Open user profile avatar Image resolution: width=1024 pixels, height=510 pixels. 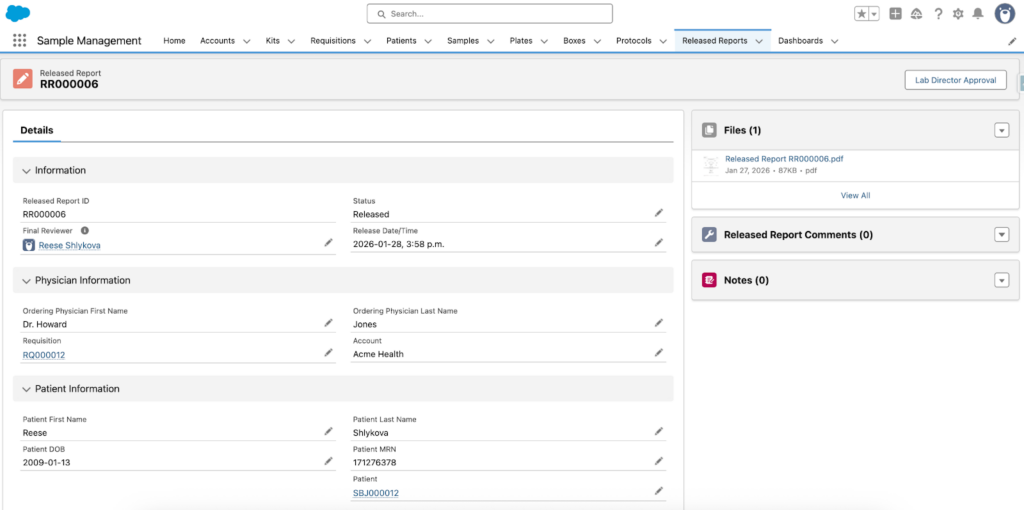(1005, 13)
